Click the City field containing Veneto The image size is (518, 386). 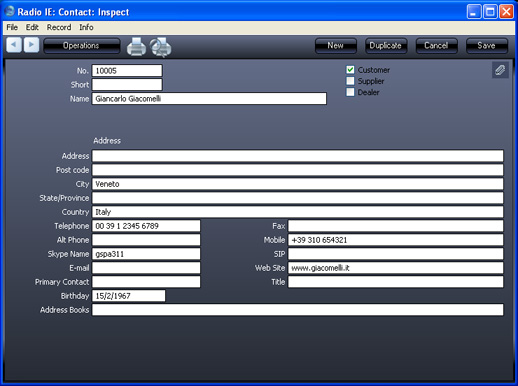click(x=297, y=184)
